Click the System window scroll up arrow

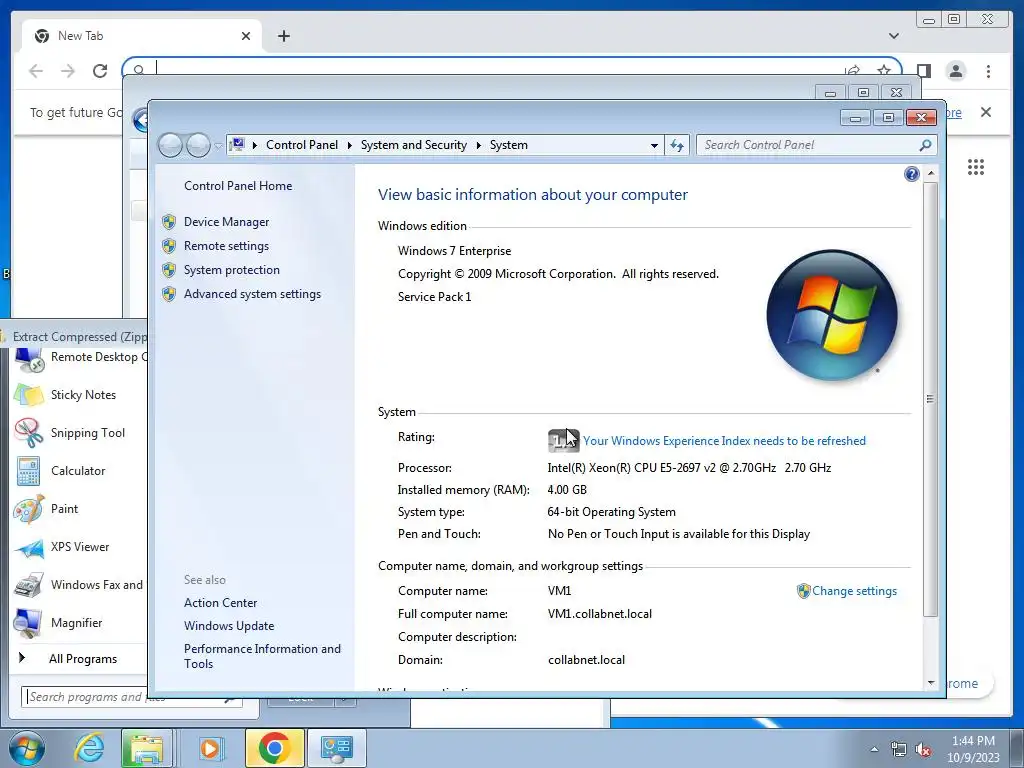[x=931, y=174]
